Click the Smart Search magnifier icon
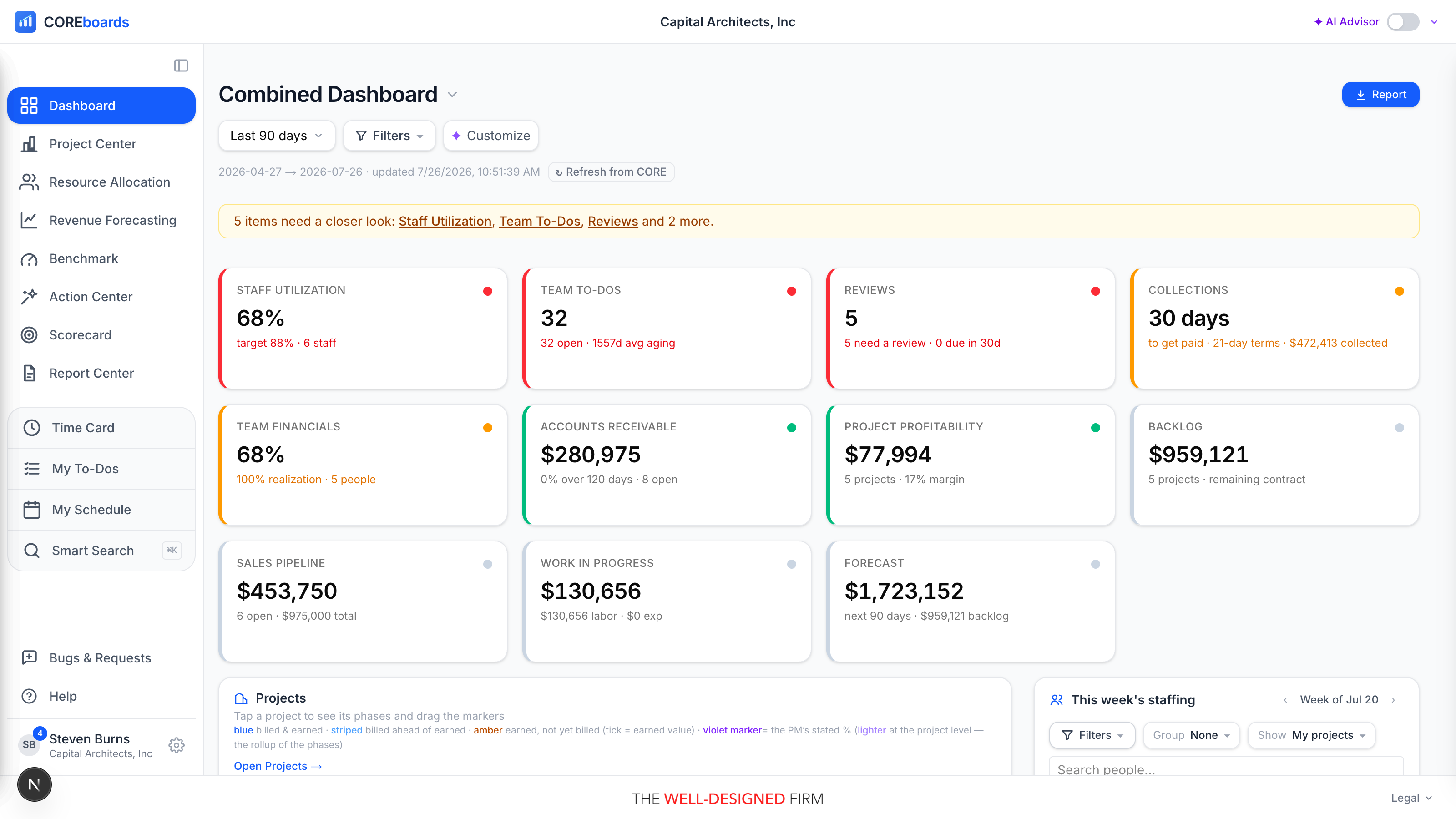1456x819 pixels. click(32, 551)
